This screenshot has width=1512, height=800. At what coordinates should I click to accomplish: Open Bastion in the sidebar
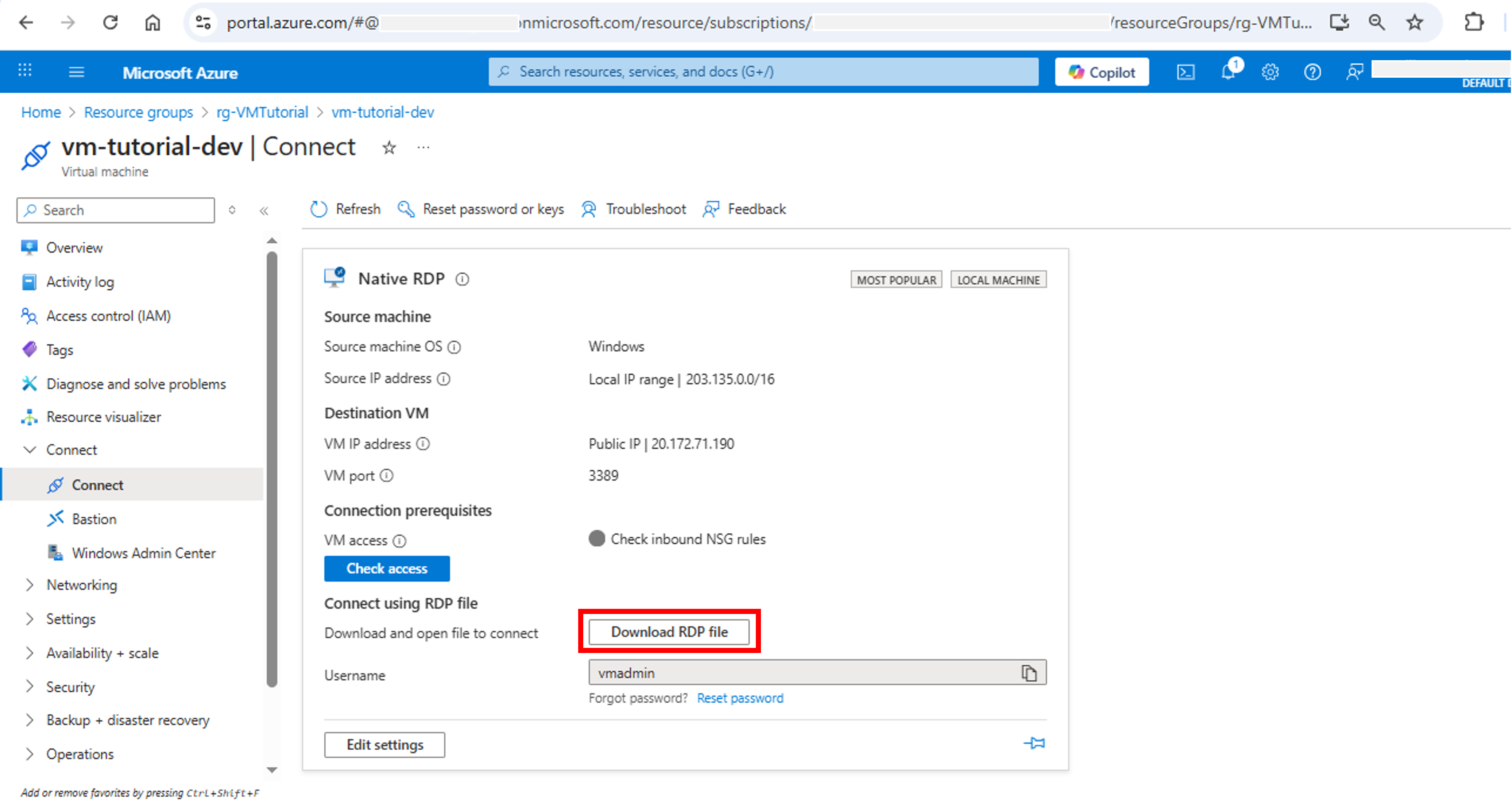(x=94, y=519)
